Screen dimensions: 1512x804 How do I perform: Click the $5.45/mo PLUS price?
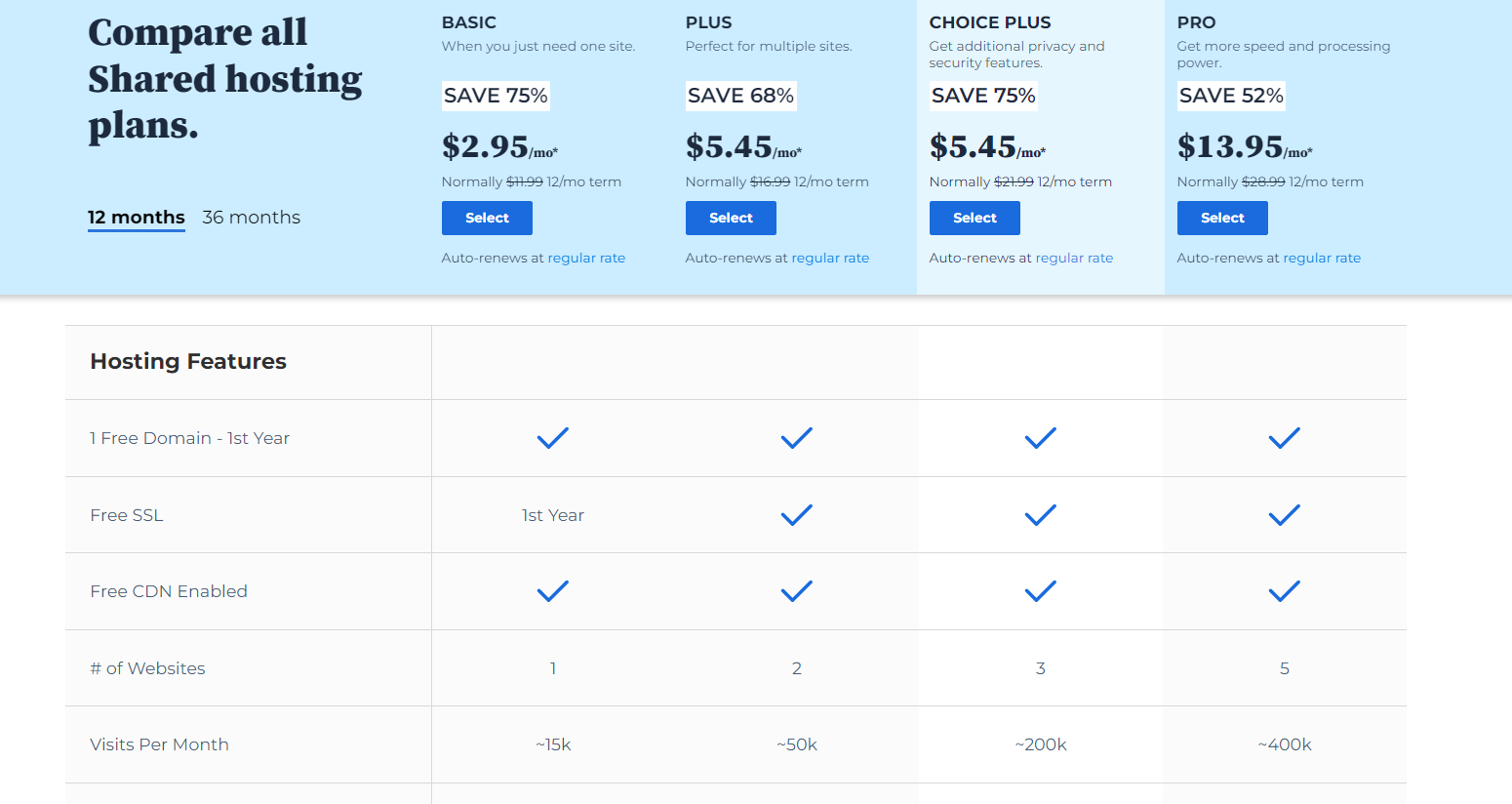pyautogui.click(x=743, y=146)
